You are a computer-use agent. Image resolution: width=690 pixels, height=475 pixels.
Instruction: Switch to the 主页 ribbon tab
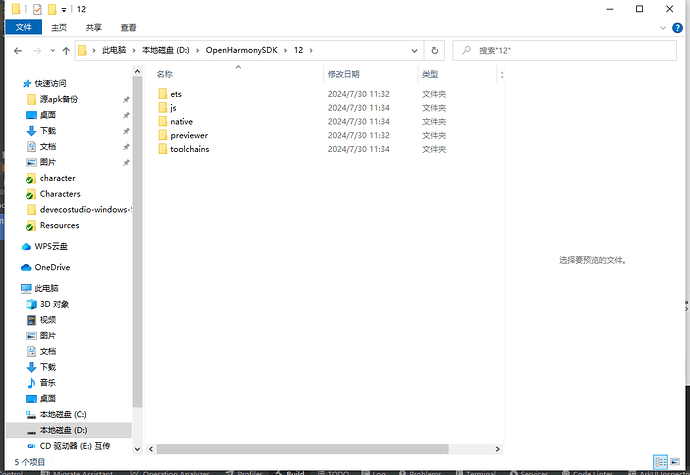(x=59, y=27)
